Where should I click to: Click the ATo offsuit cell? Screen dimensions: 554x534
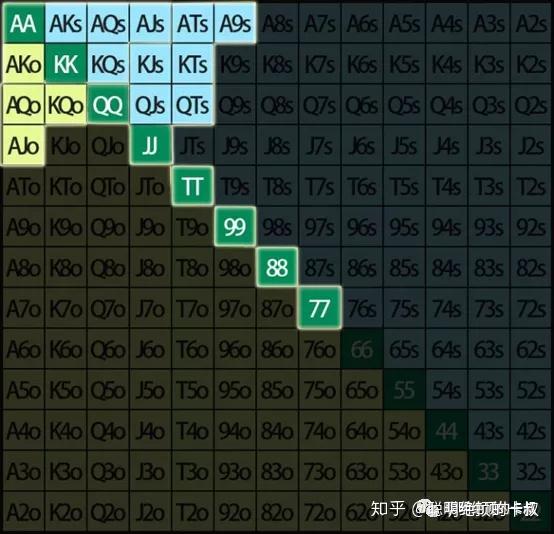click(x=23, y=186)
